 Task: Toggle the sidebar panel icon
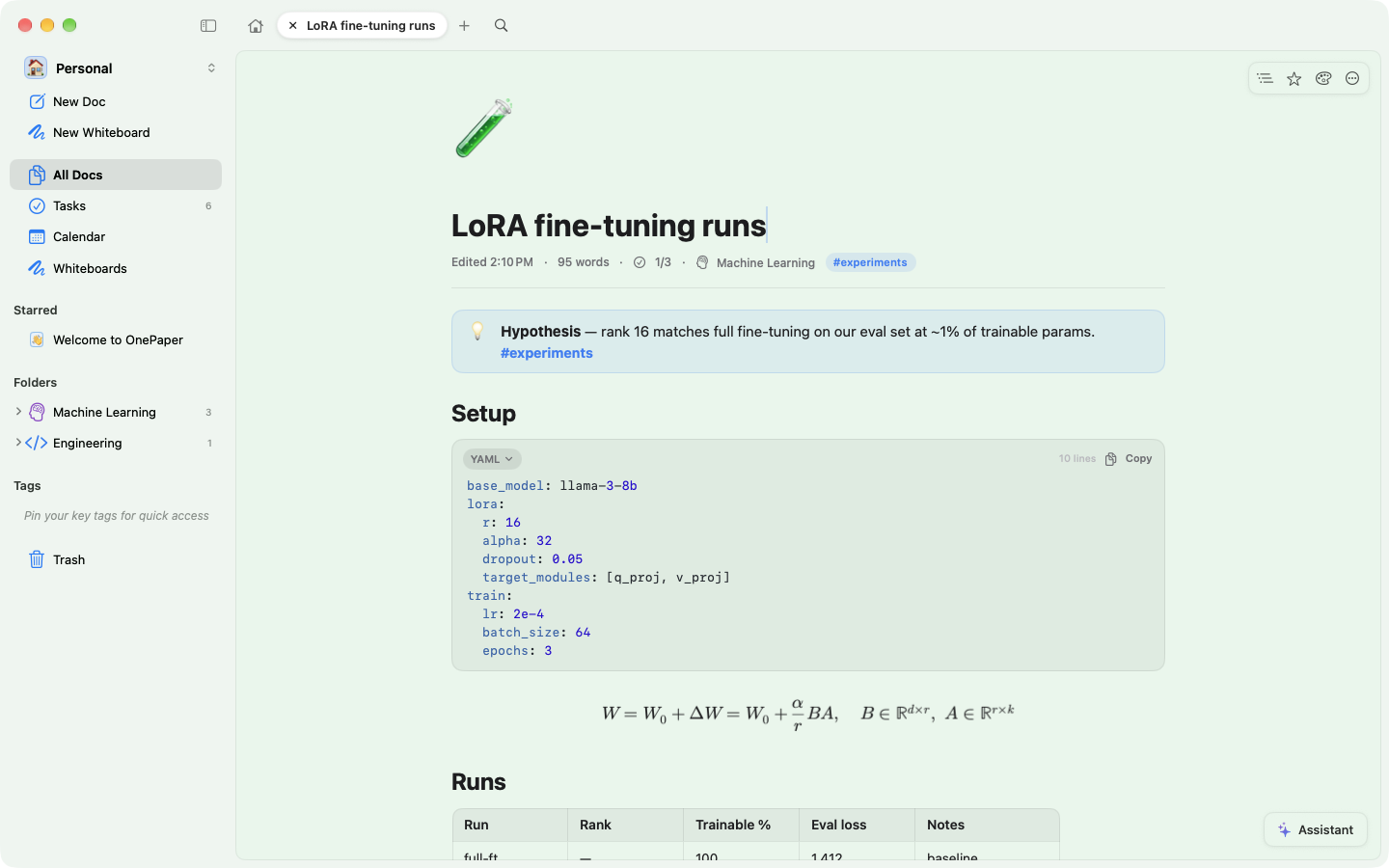point(208,26)
